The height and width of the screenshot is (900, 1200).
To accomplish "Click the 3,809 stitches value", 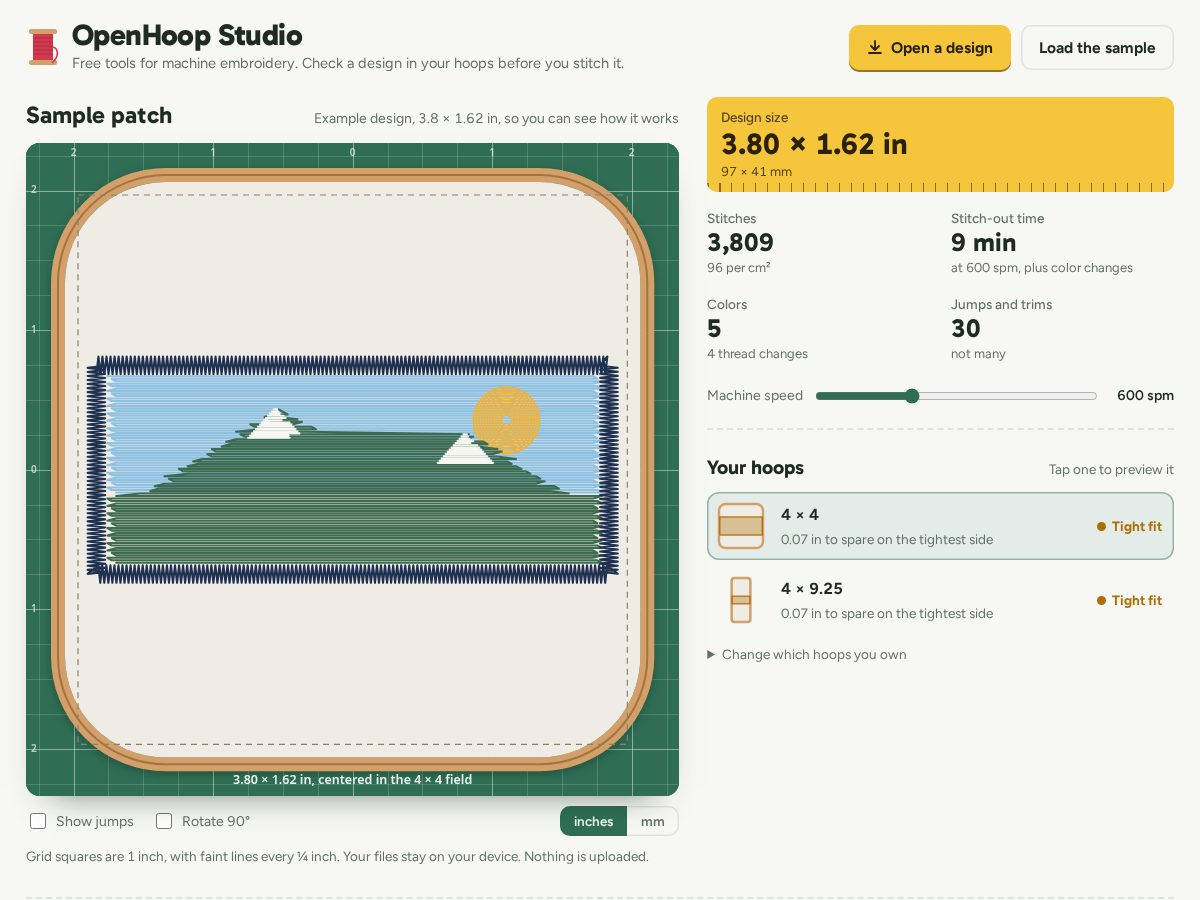I will [x=740, y=243].
